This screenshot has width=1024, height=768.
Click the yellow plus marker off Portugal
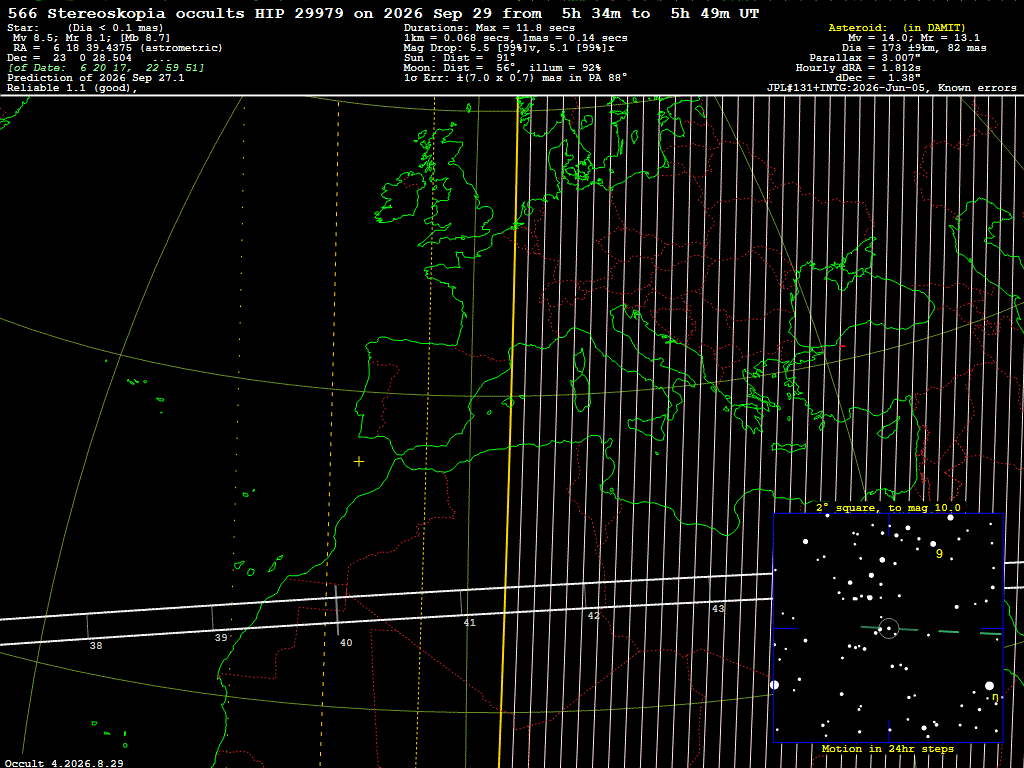(359, 462)
